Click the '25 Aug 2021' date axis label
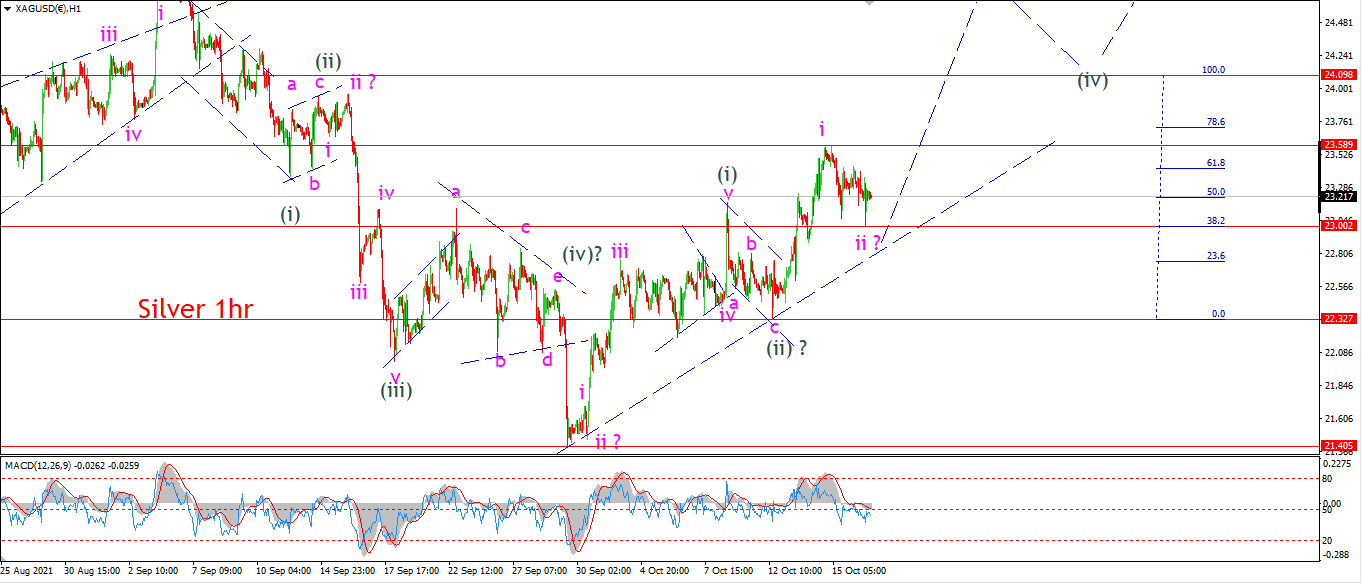1362x584 pixels. (x=27, y=571)
